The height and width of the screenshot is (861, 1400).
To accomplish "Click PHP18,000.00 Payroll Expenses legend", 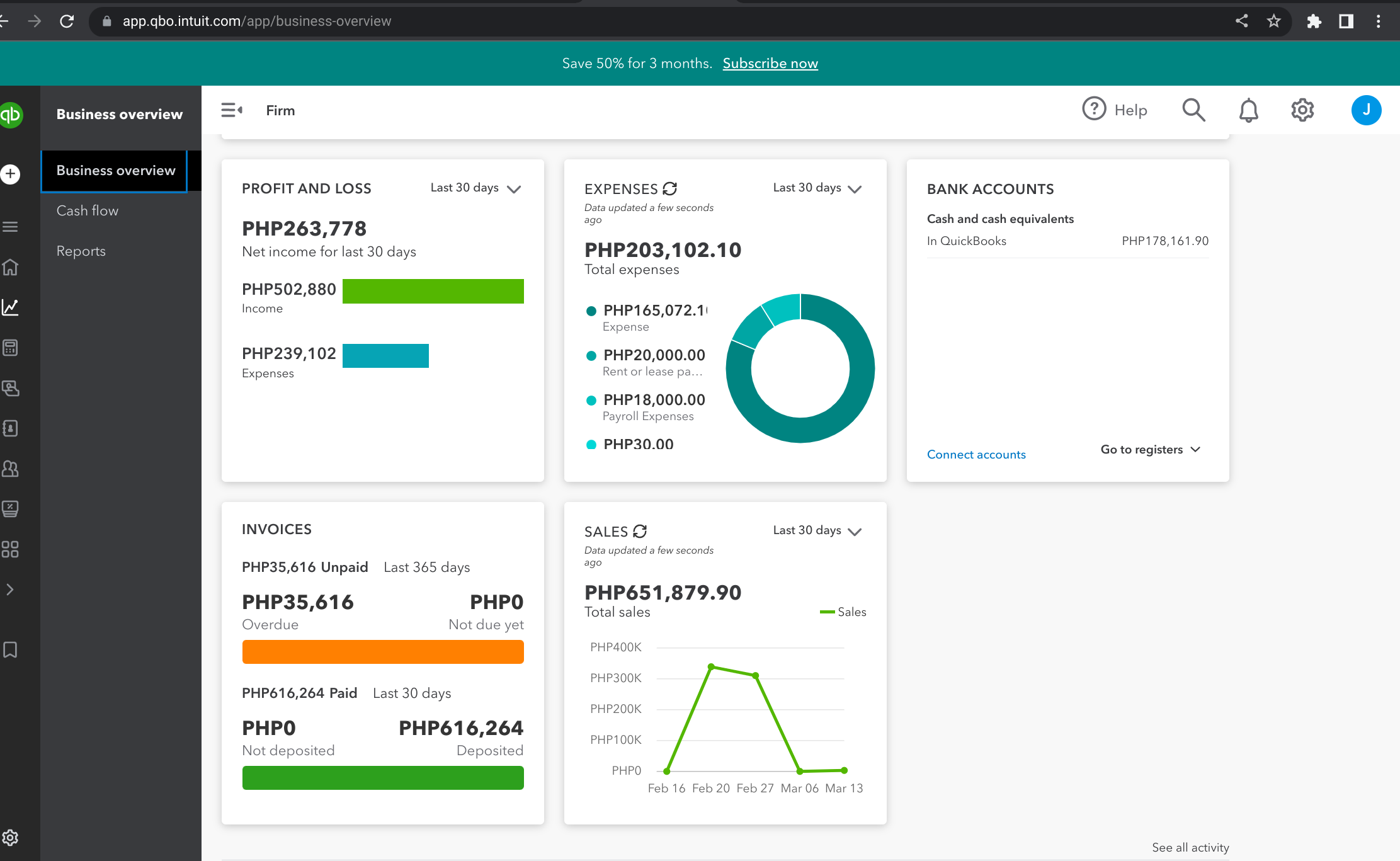I will [646, 407].
